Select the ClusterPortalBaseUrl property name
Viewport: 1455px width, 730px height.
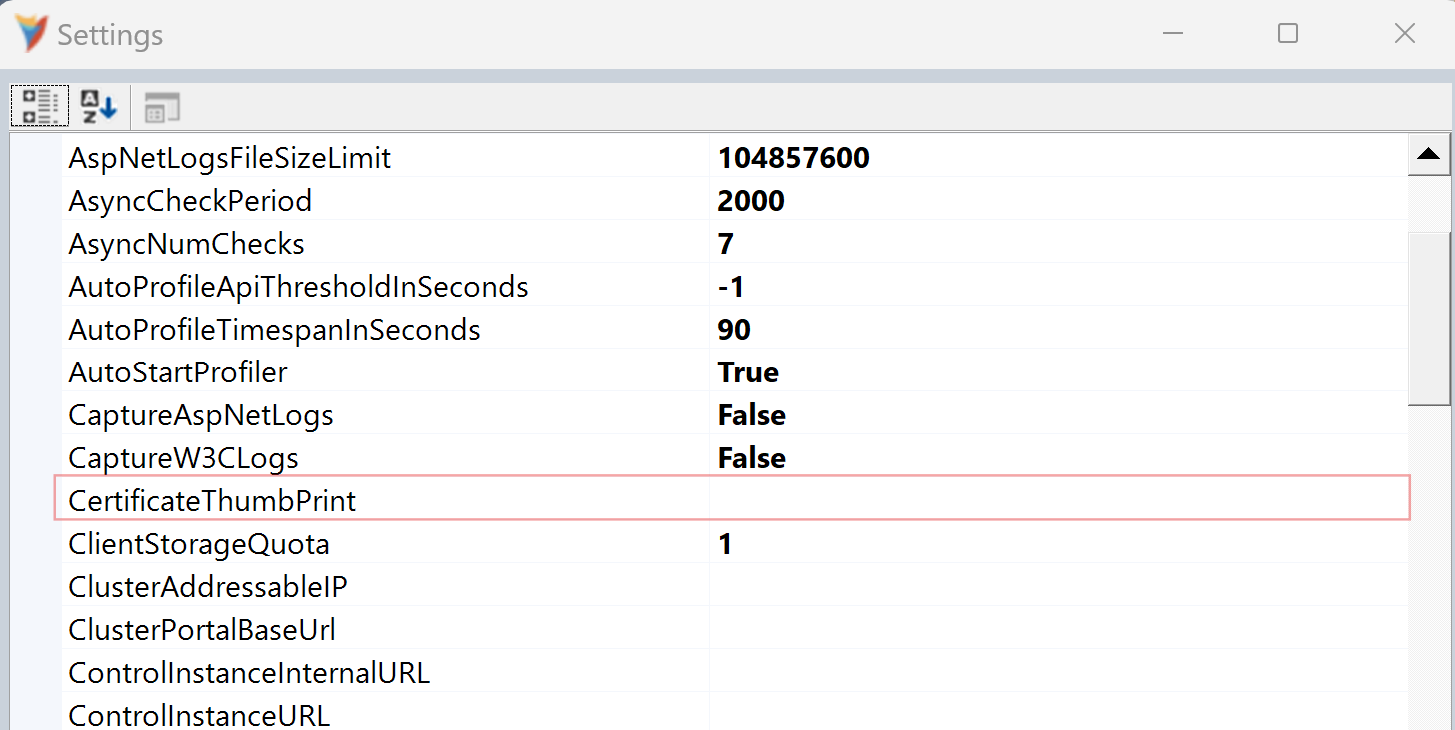pos(202,631)
